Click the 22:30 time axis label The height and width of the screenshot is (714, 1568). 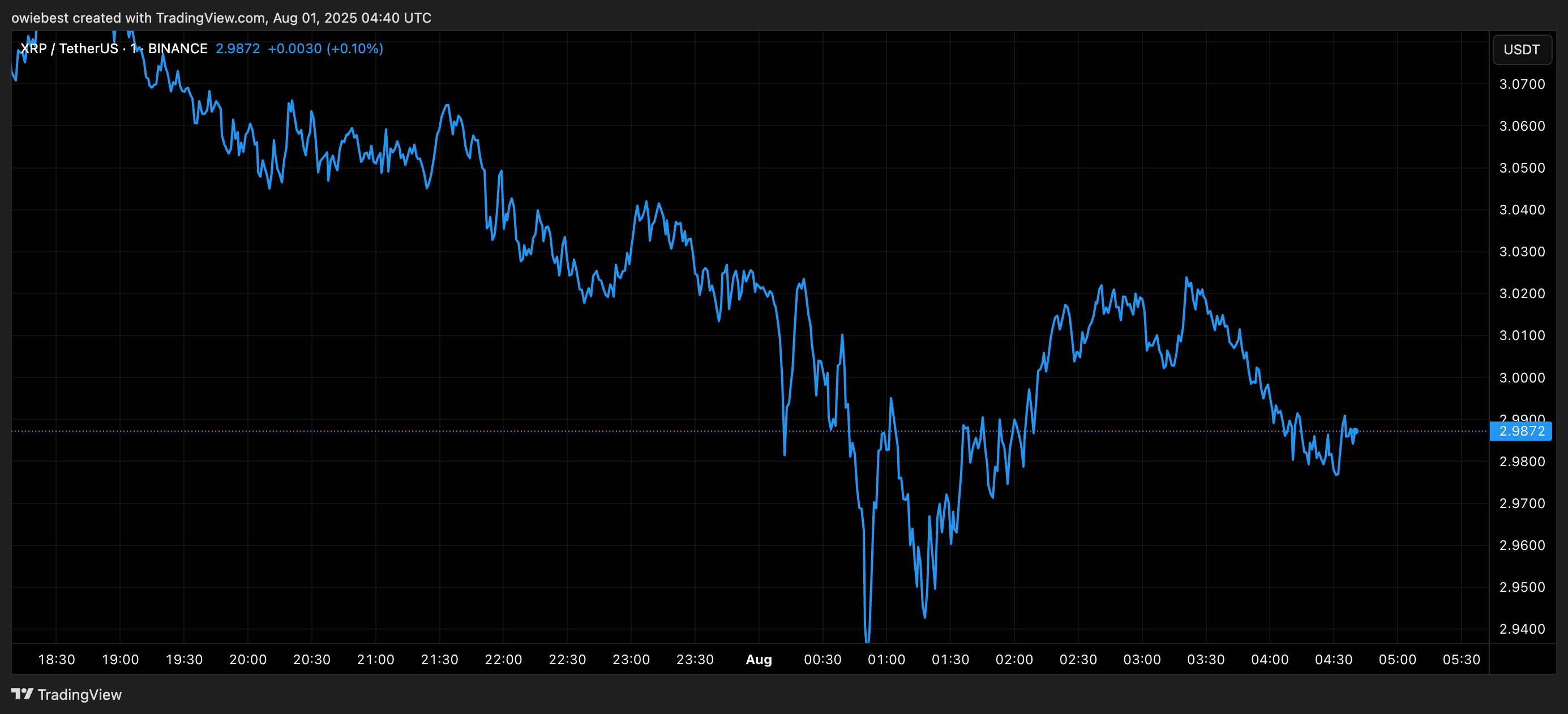coord(567,660)
